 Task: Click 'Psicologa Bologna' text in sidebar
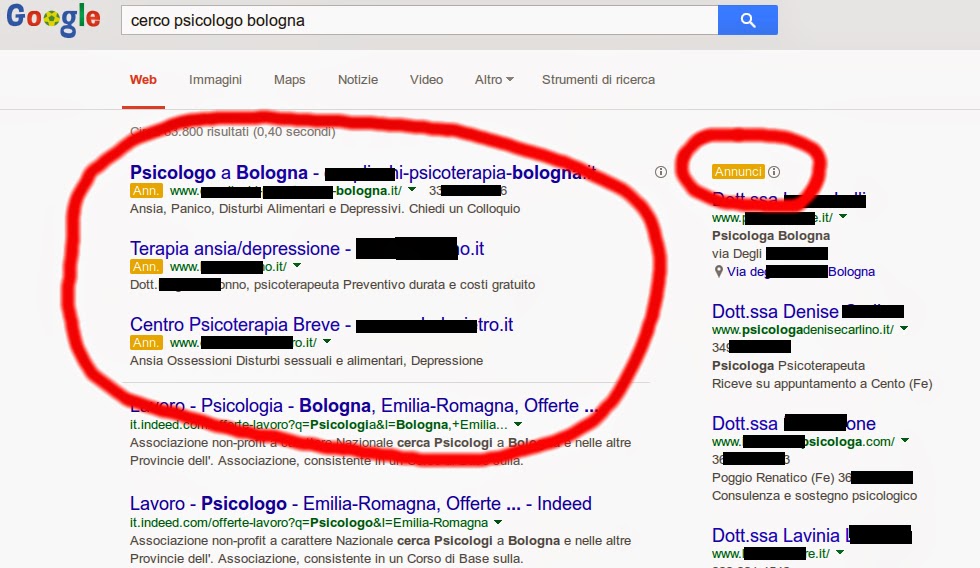point(771,236)
